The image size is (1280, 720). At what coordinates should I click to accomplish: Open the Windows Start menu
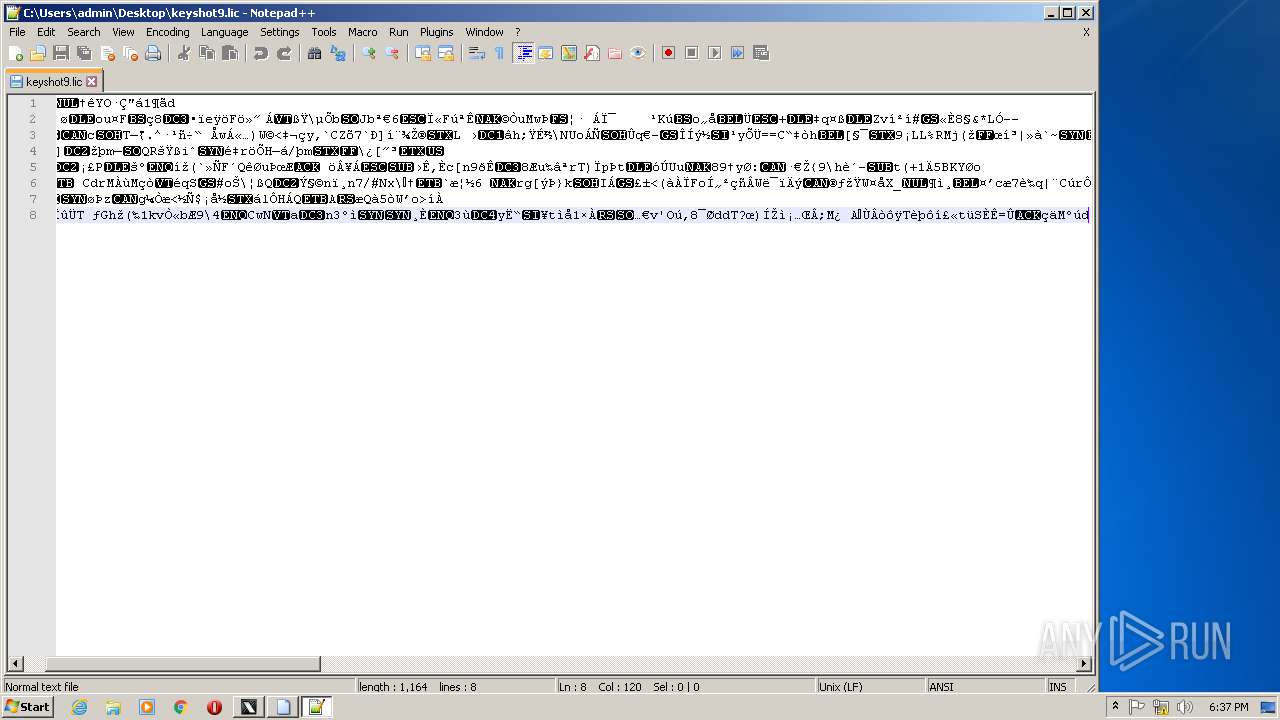pos(27,707)
